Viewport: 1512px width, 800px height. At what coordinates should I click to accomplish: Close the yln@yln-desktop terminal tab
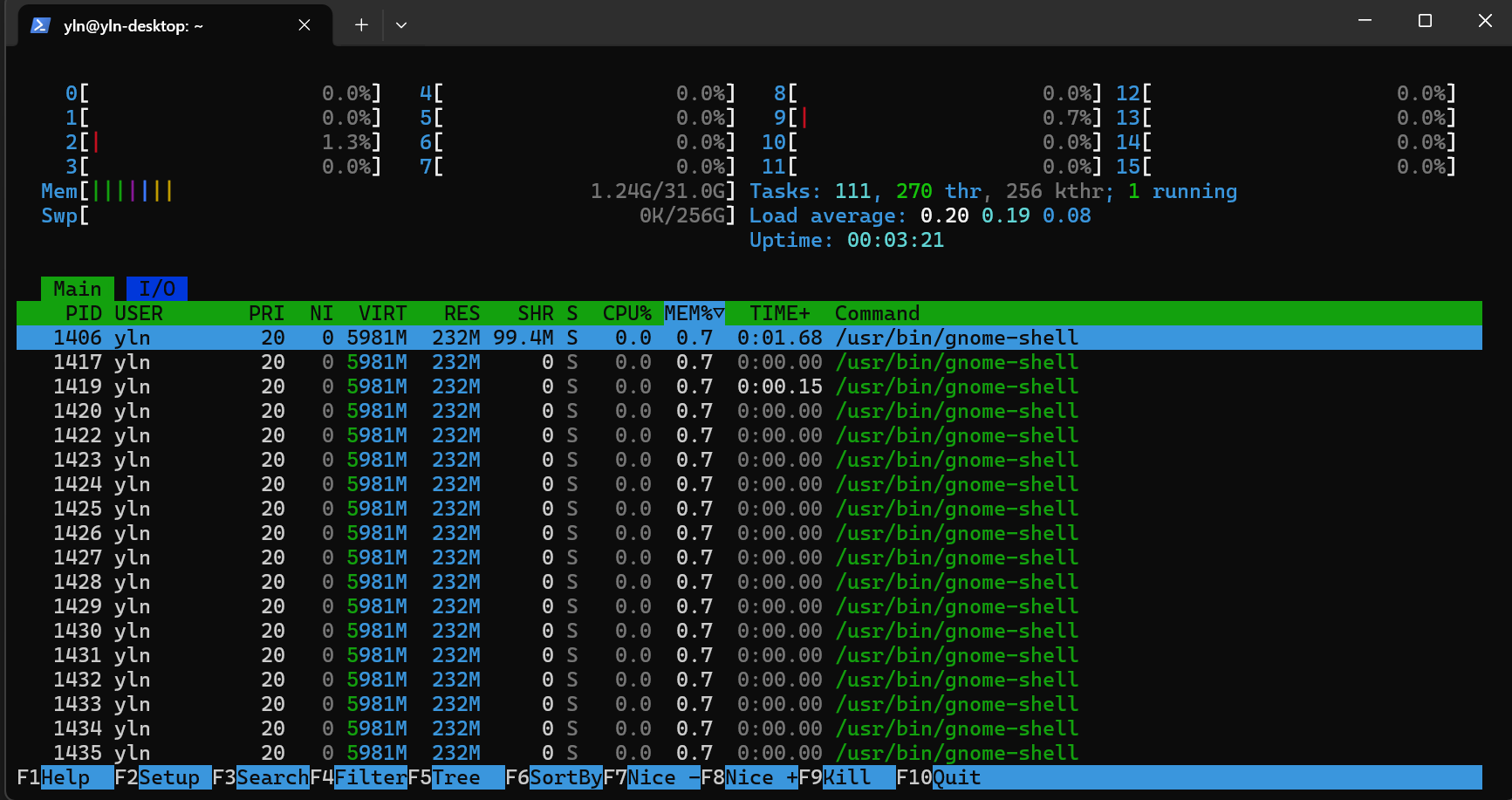304,25
